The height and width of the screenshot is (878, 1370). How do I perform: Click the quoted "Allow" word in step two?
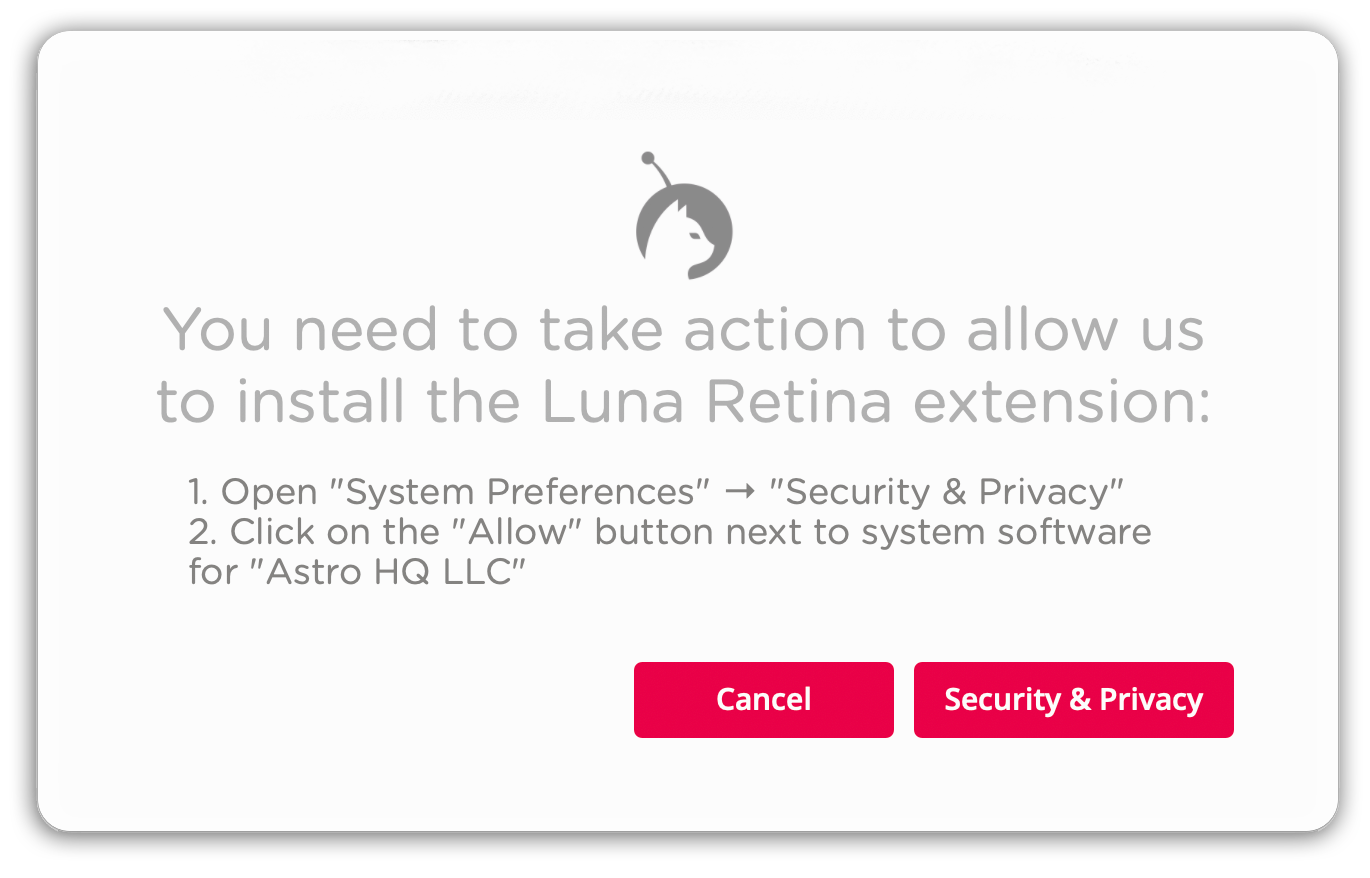(517, 533)
